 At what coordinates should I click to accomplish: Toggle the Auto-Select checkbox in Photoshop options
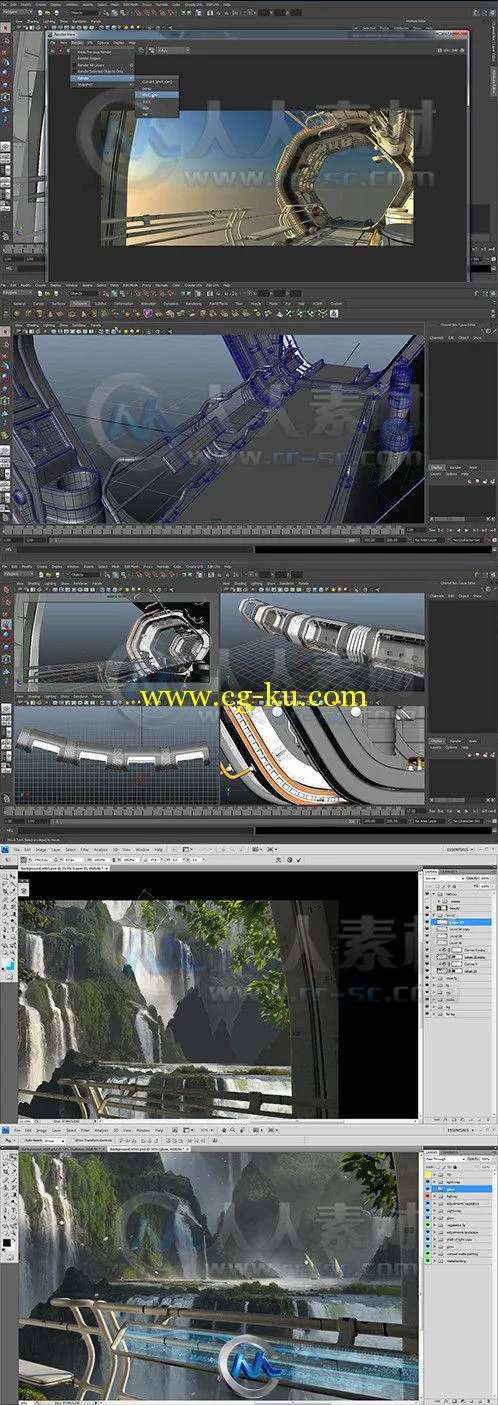click(x=22, y=1140)
